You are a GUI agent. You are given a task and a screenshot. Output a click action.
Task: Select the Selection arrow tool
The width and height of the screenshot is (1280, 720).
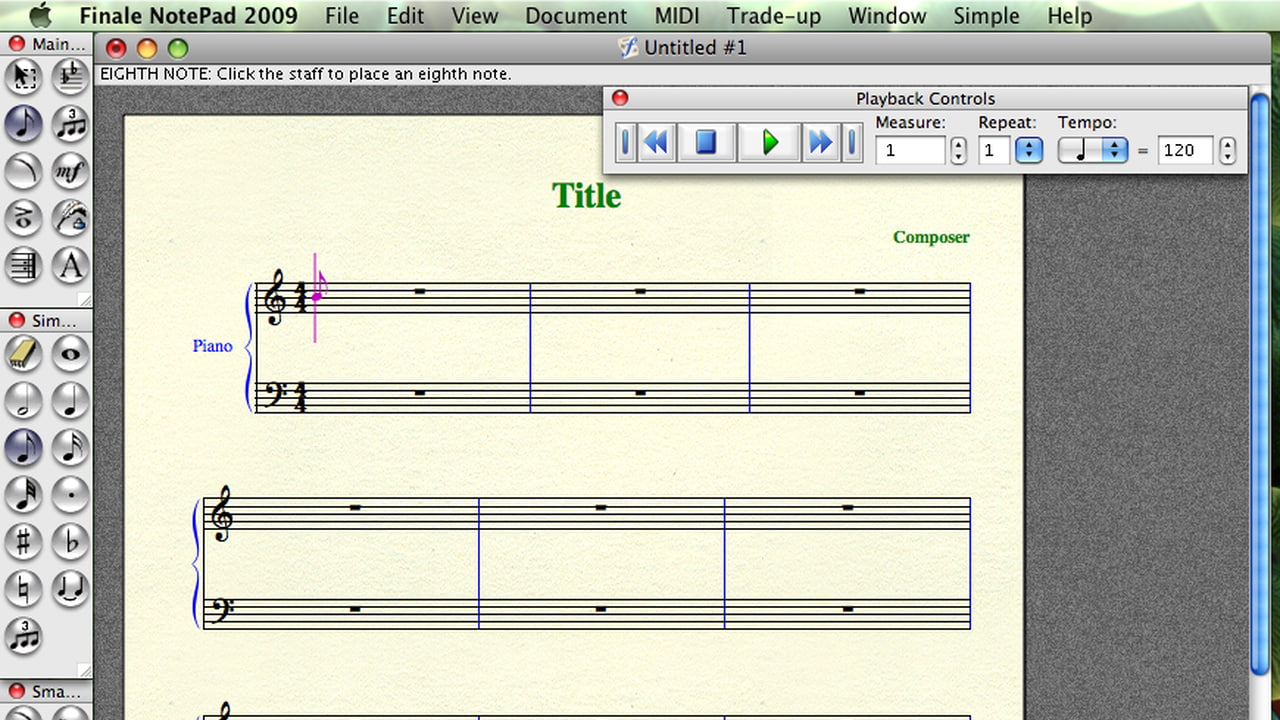coord(23,76)
